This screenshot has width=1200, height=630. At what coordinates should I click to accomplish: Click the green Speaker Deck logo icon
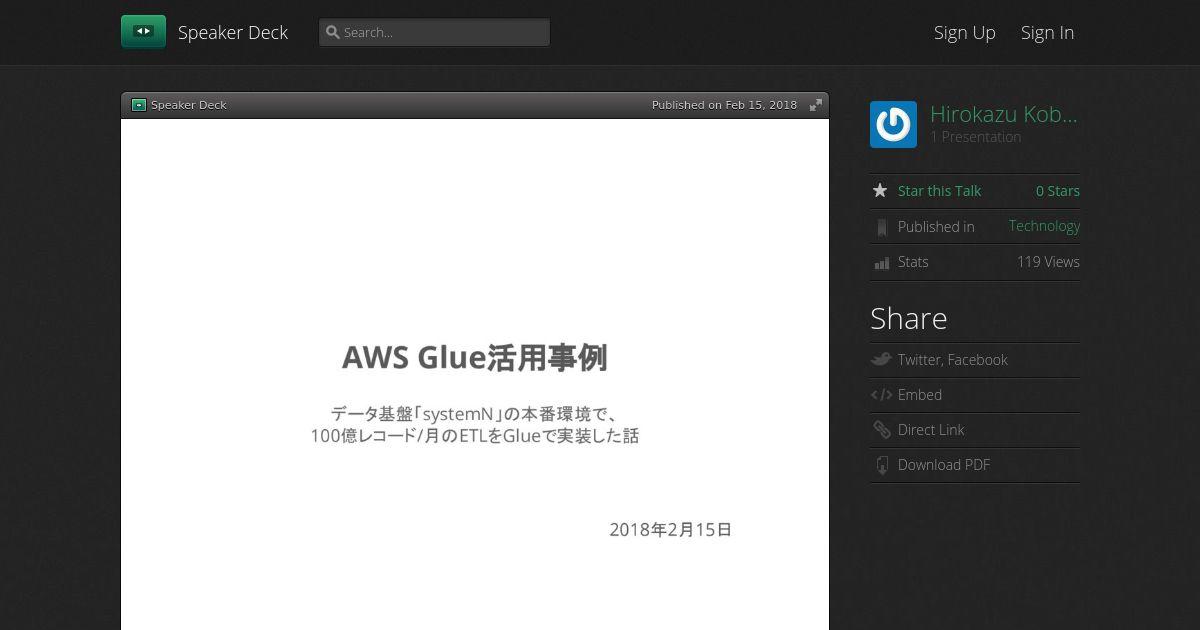point(143,32)
